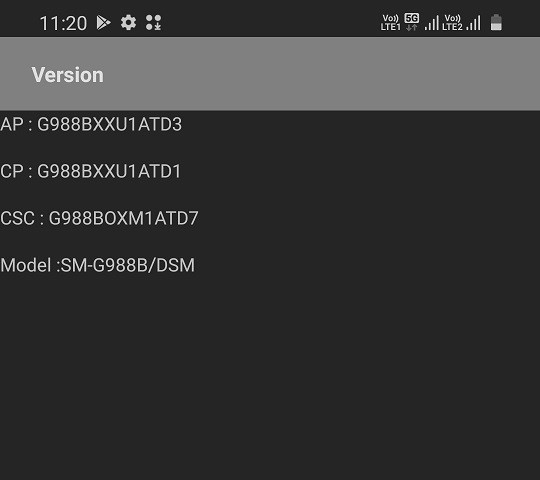Tap the CP label text
Viewport: 540px width, 480px height.
pyautogui.click(x=12, y=171)
